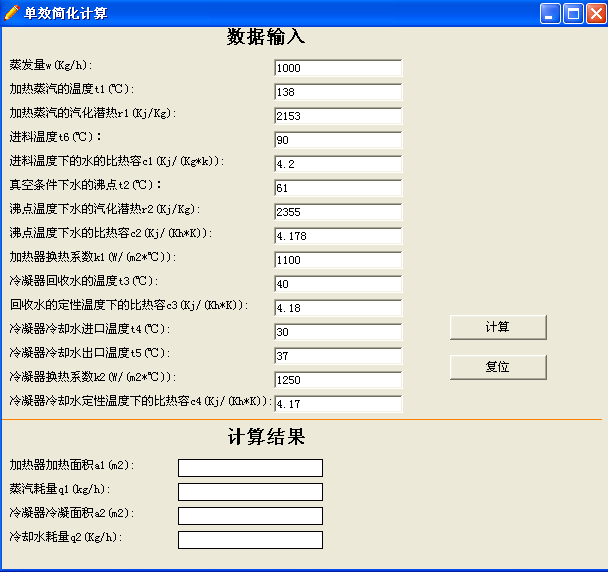The image size is (608, 572).
Task: Select the 比热容c4 field showing 4.17
Action: coord(338,404)
